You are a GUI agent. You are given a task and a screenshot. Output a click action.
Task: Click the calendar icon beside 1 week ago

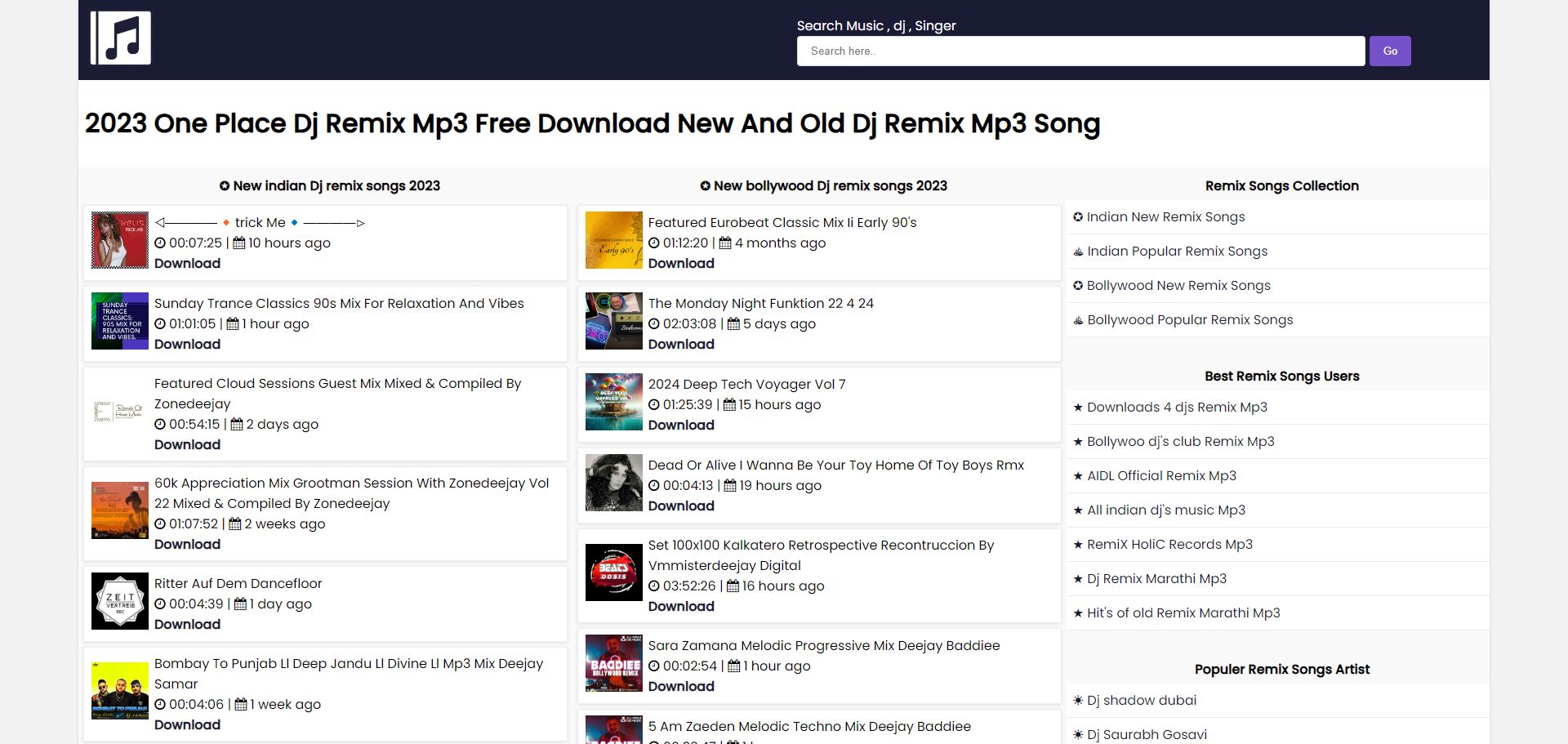coord(241,704)
